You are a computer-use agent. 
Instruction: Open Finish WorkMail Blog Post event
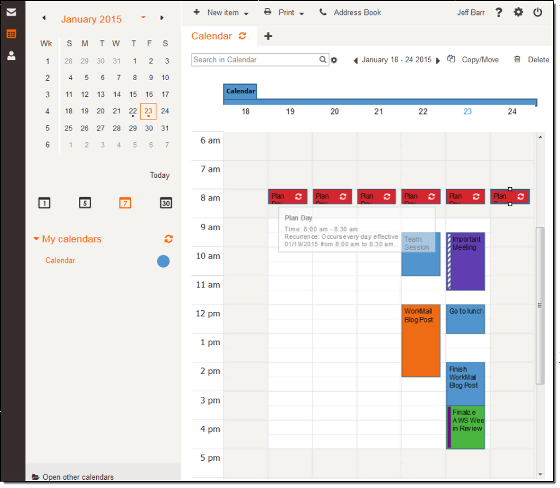pos(465,384)
